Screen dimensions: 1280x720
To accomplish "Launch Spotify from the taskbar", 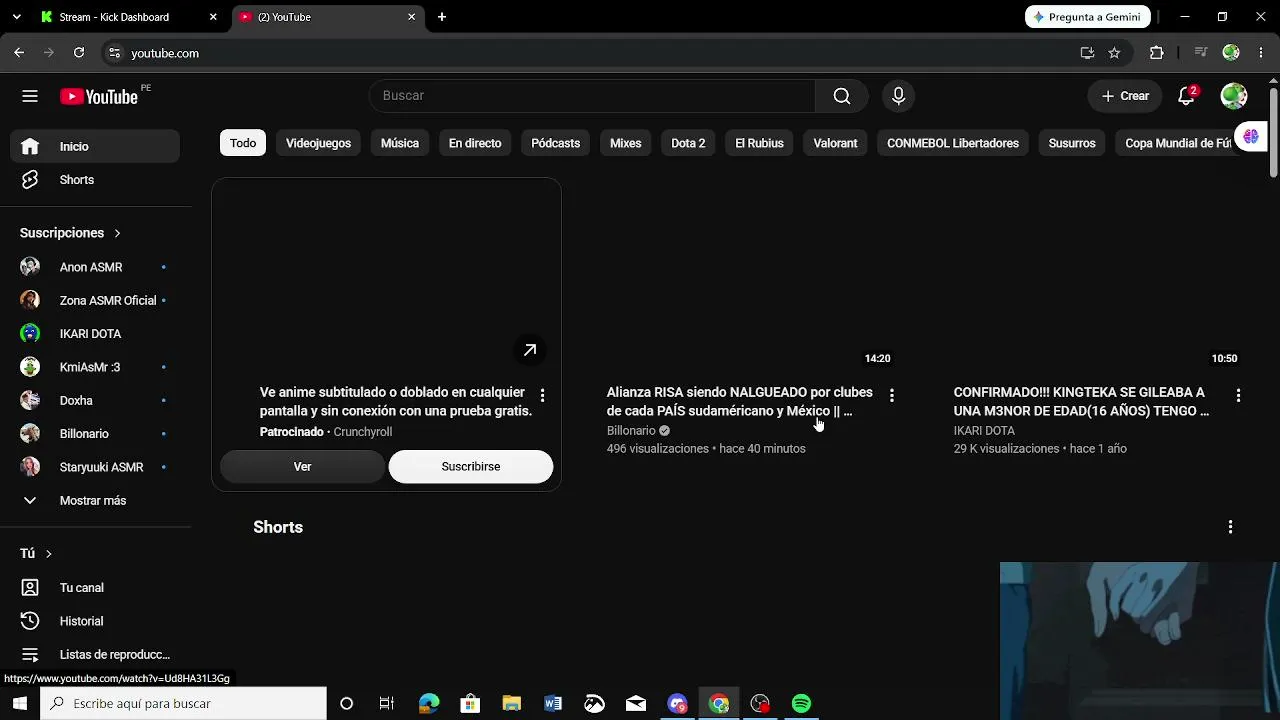I will [801, 704].
